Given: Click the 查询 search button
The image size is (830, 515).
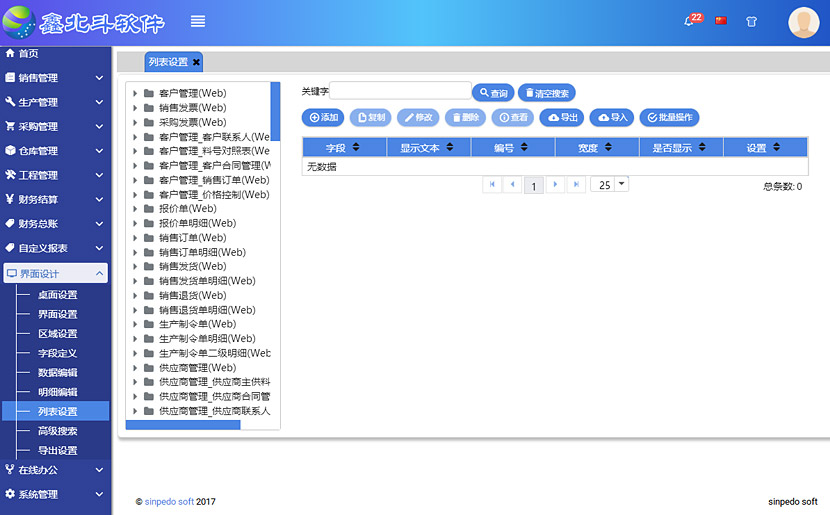Looking at the screenshot, I should point(493,93).
